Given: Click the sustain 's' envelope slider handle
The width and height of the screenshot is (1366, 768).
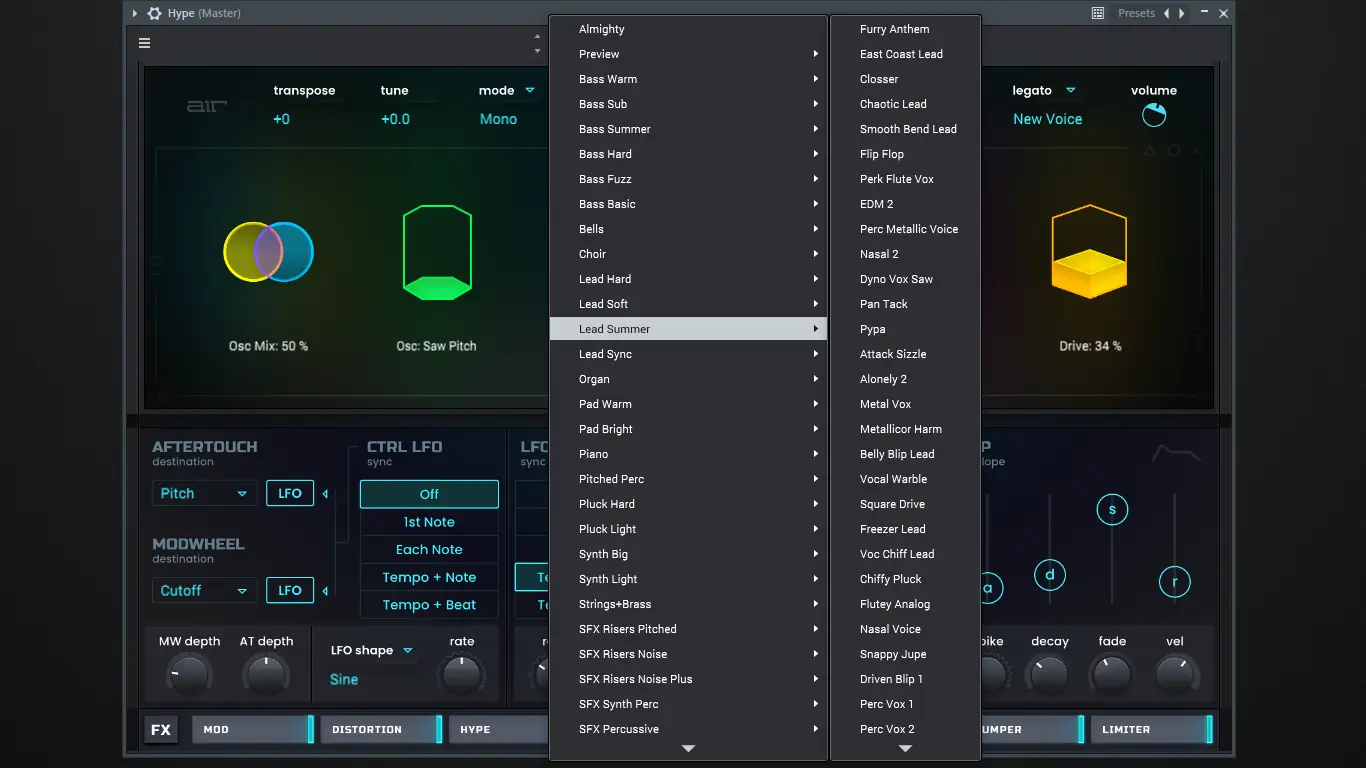Looking at the screenshot, I should click(1112, 509).
